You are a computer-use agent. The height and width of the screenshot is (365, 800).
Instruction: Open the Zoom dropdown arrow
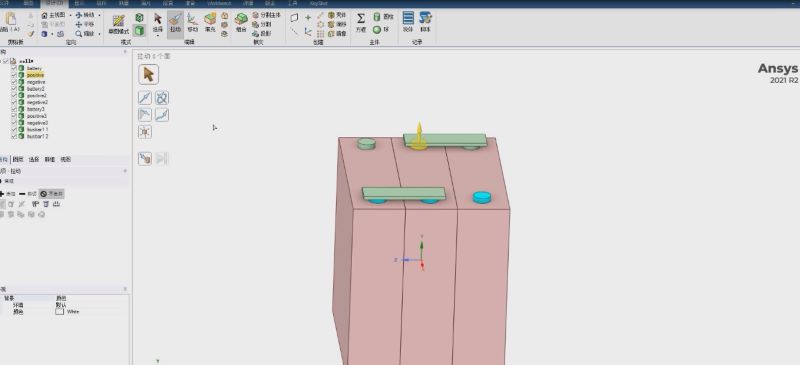tap(99, 34)
